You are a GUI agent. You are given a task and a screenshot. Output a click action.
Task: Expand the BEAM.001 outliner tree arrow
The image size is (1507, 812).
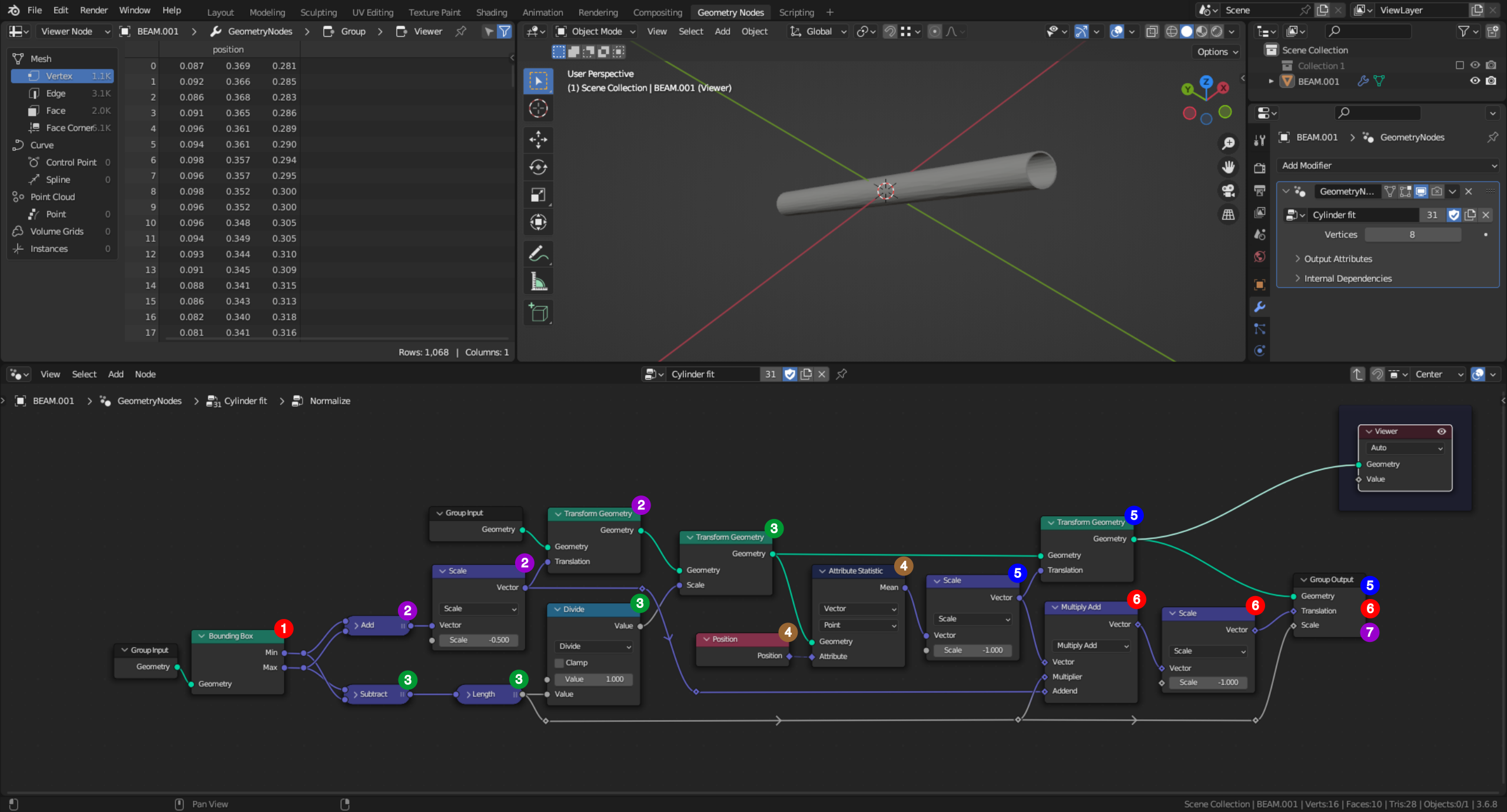coord(1271,81)
